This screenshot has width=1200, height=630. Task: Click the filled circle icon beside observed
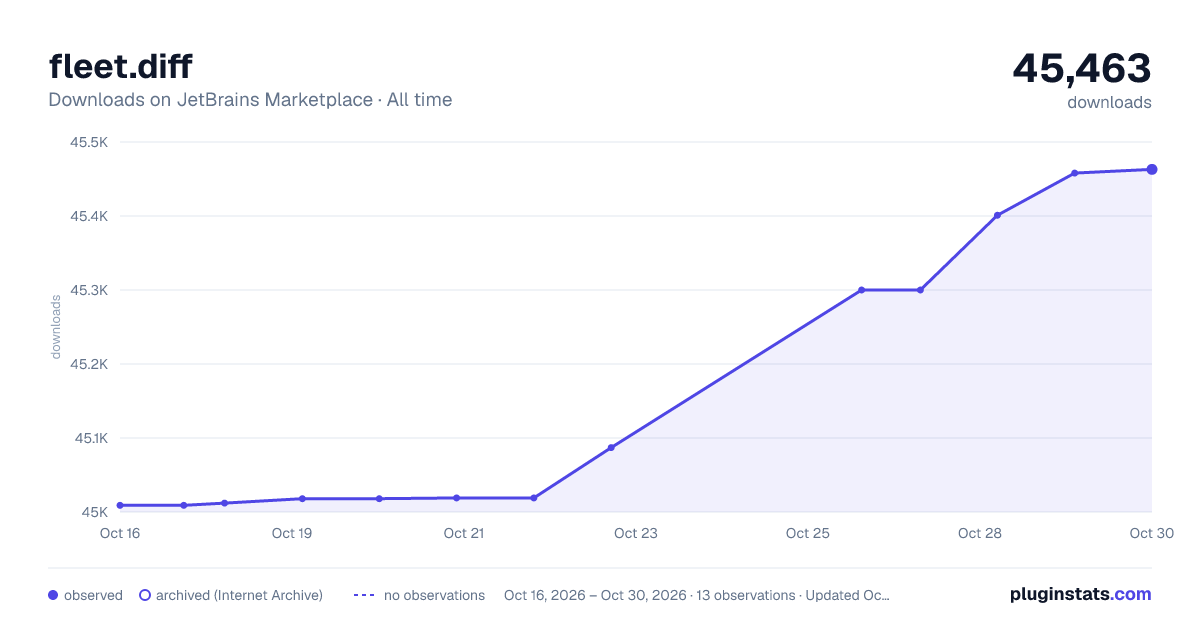tap(53, 595)
